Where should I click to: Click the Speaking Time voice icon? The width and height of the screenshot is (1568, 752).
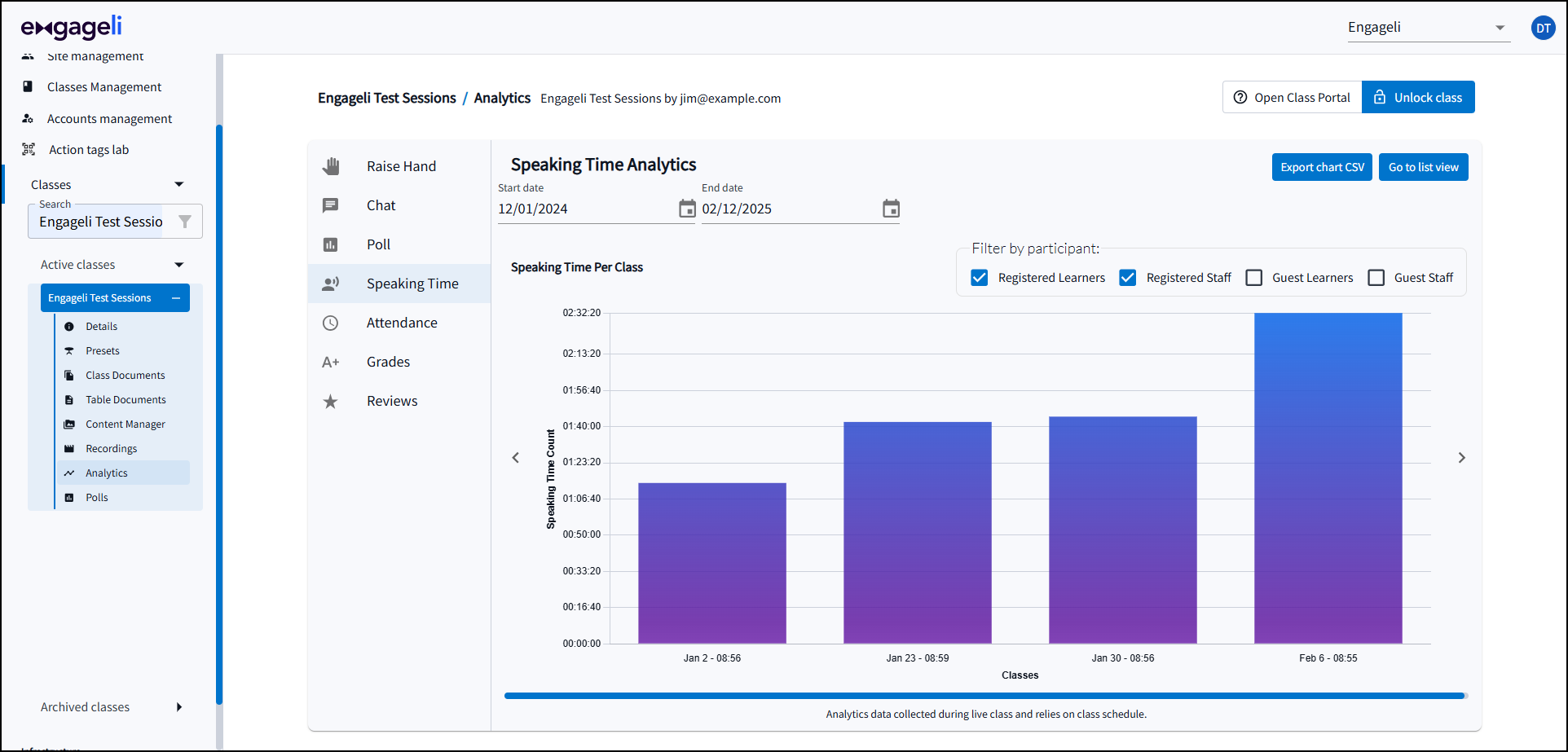[x=330, y=284]
